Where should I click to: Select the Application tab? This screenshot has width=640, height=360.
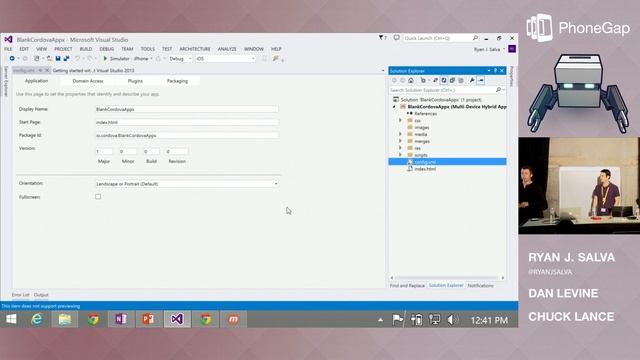coord(36,81)
